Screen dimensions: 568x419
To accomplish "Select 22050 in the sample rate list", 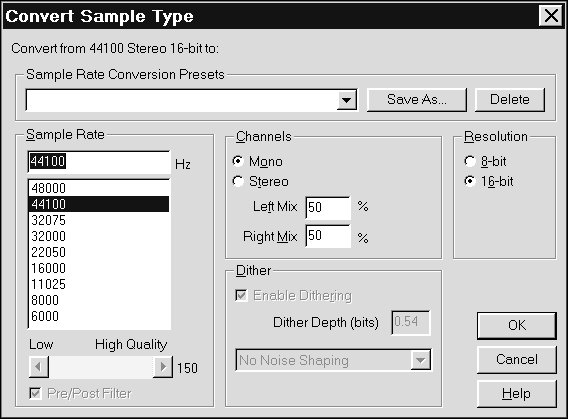I will point(99,252).
